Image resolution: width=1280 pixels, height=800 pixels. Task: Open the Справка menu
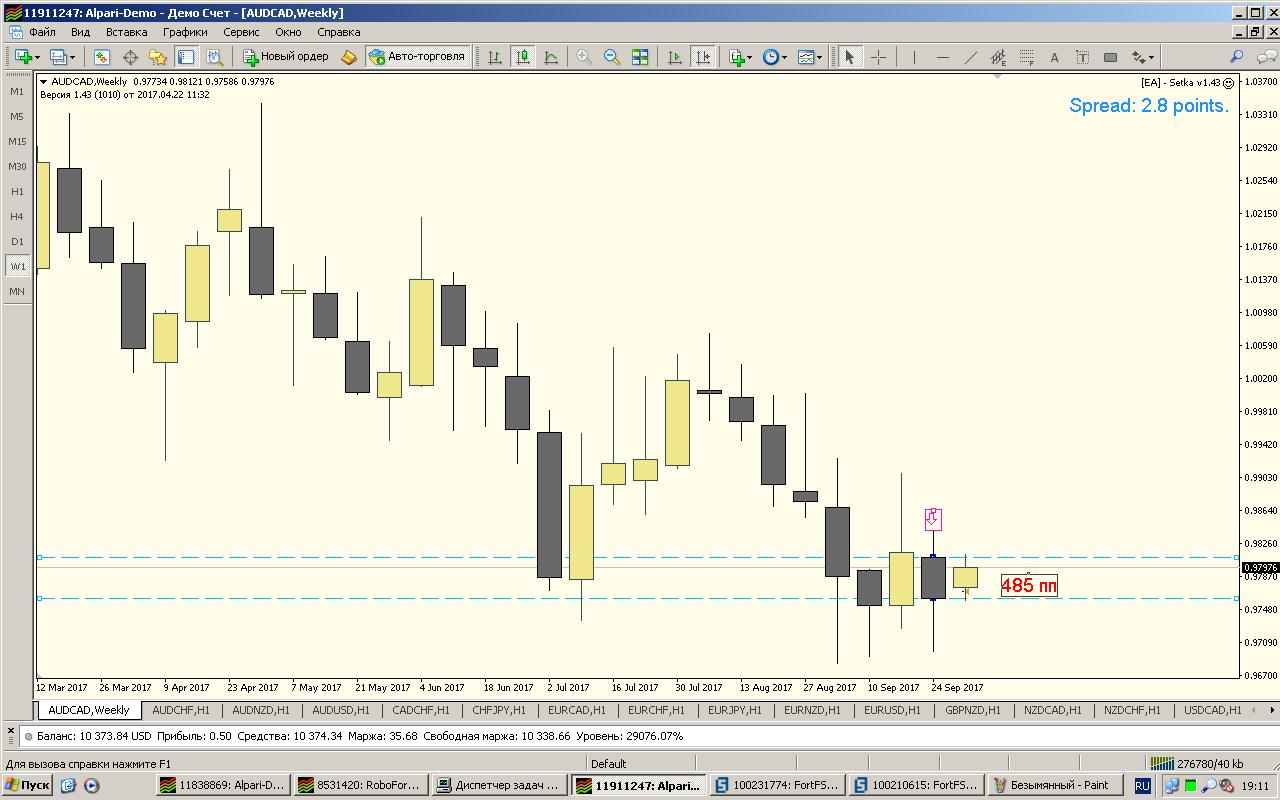[x=338, y=32]
